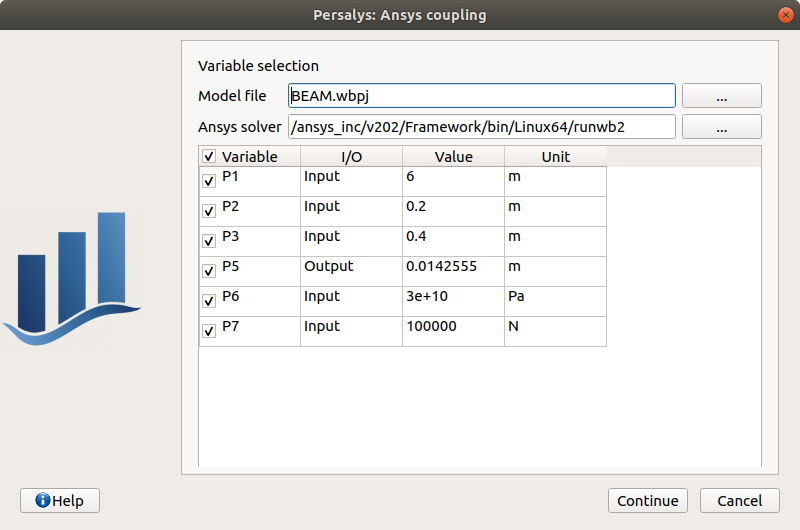Toggle the P3 variable checkbox
800x530 pixels.
pyautogui.click(x=209, y=242)
